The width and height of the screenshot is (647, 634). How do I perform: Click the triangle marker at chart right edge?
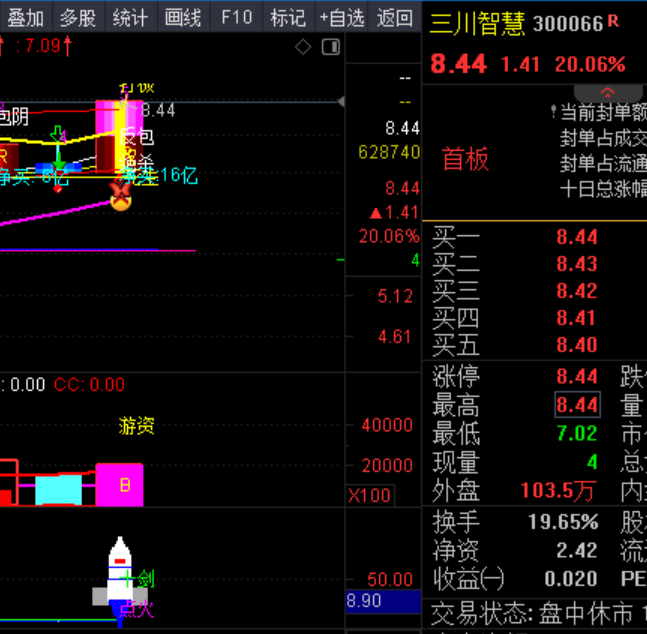(341, 102)
